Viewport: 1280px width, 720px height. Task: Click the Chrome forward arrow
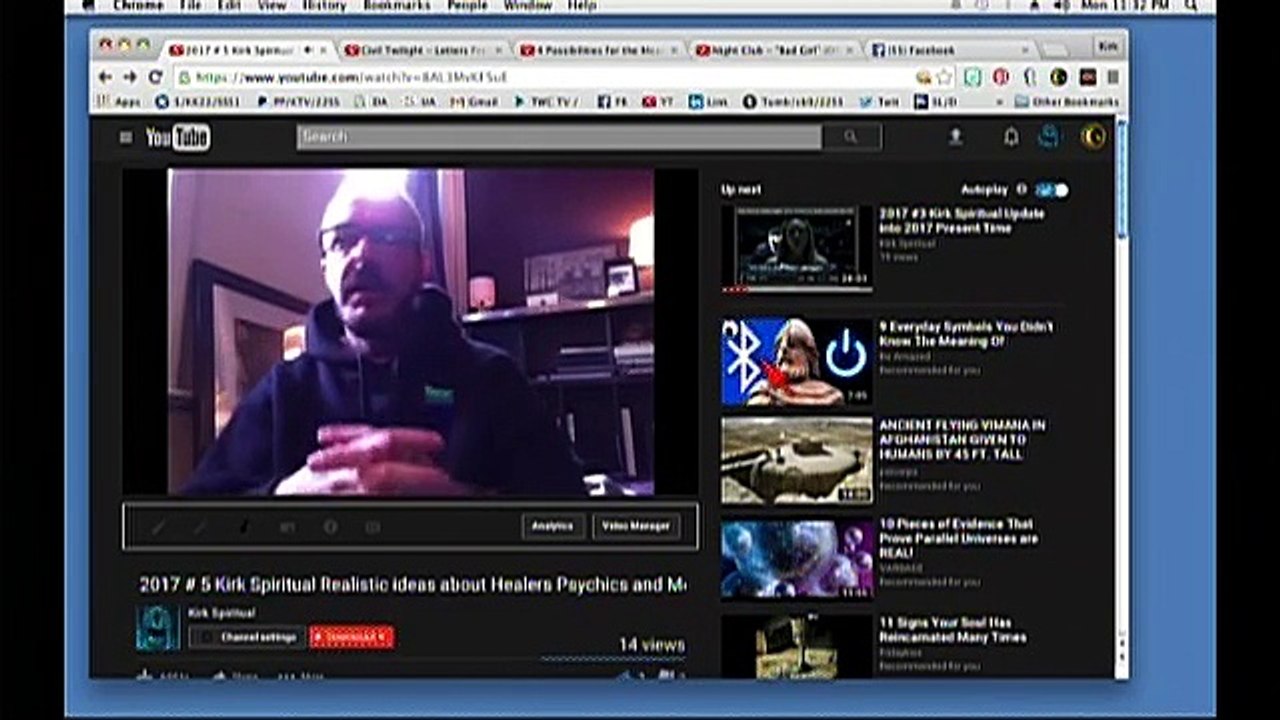(130, 77)
